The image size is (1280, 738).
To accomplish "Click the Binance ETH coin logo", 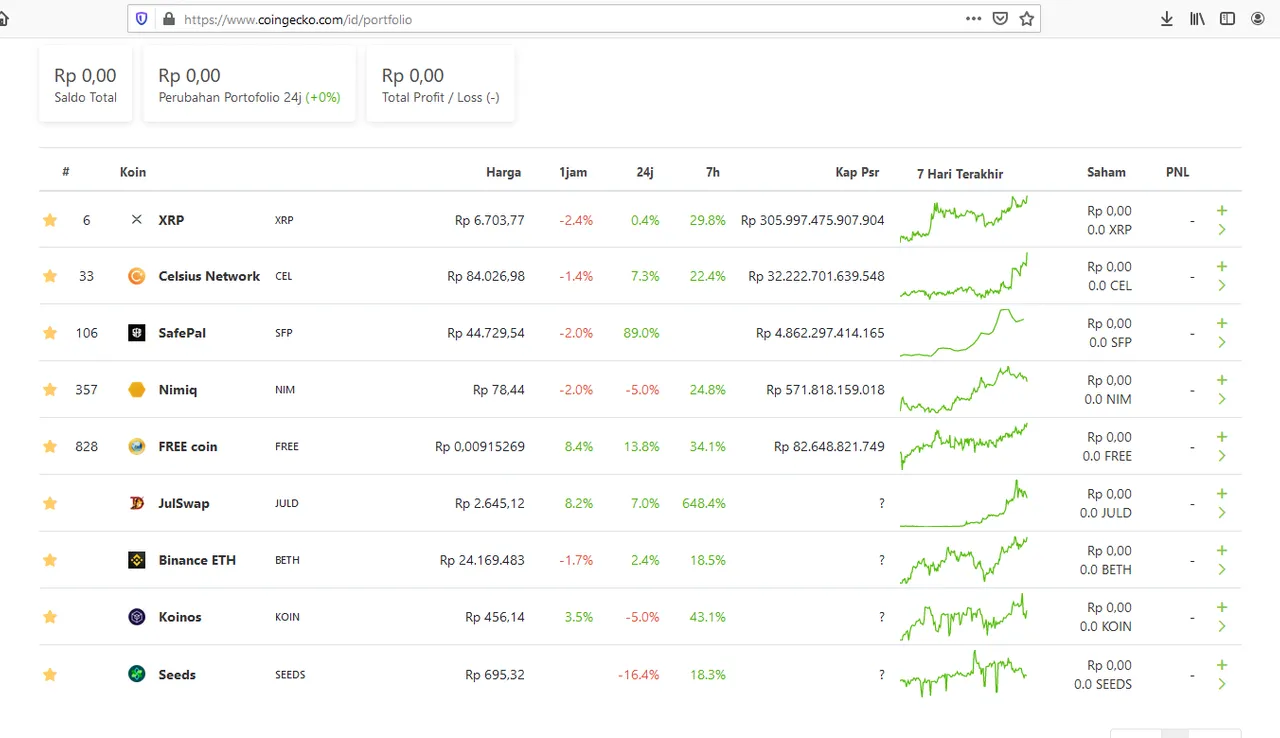I will (137, 560).
